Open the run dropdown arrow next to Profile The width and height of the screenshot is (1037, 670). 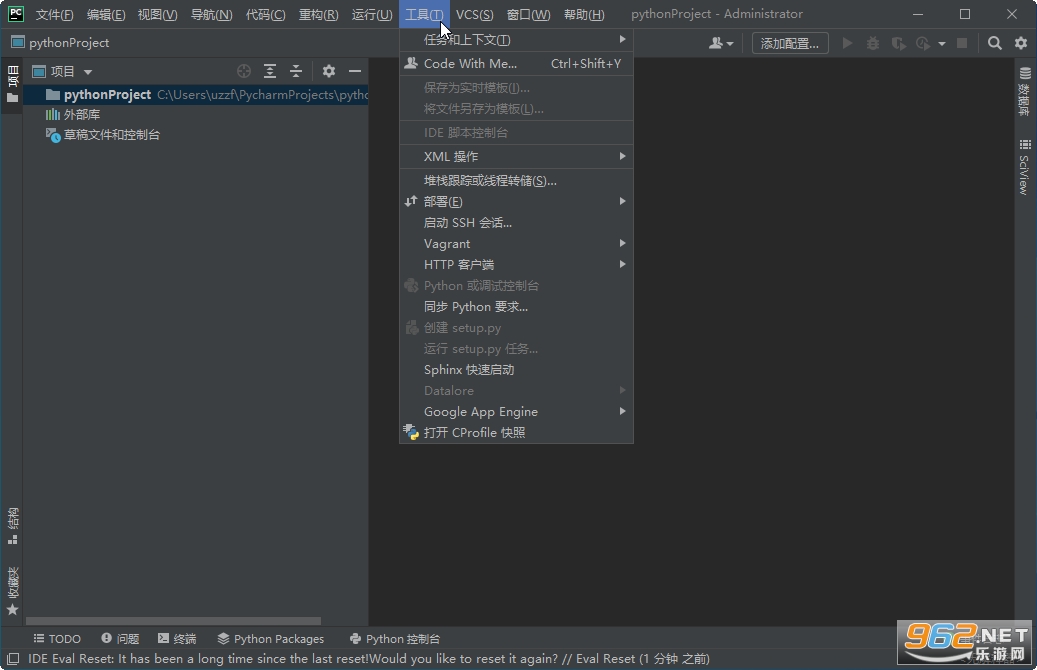click(x=942, y=44)
